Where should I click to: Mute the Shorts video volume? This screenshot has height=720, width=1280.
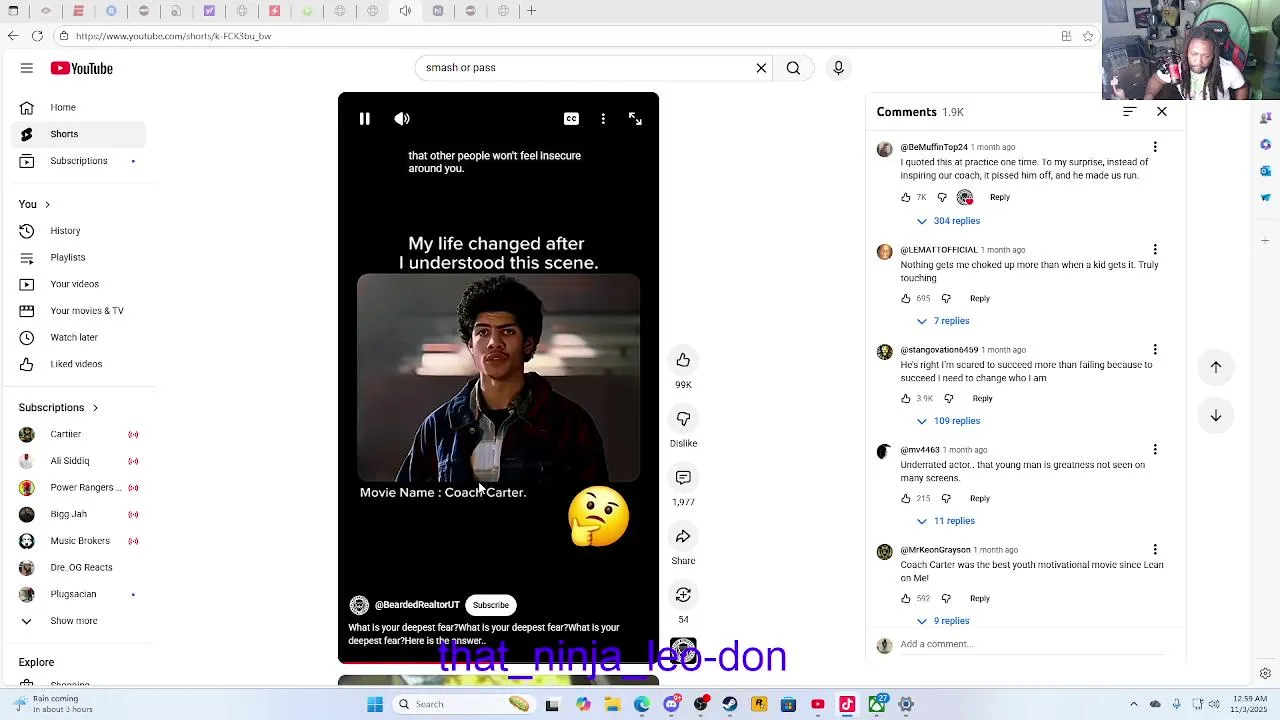tap(402, 119)
